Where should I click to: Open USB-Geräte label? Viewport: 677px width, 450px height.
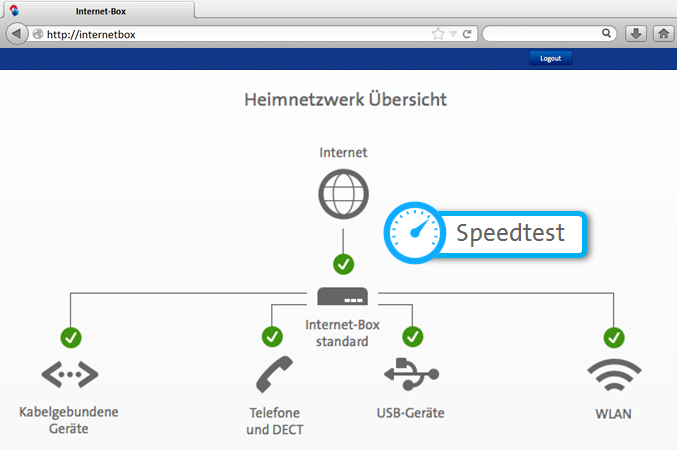tap(411, 413)
